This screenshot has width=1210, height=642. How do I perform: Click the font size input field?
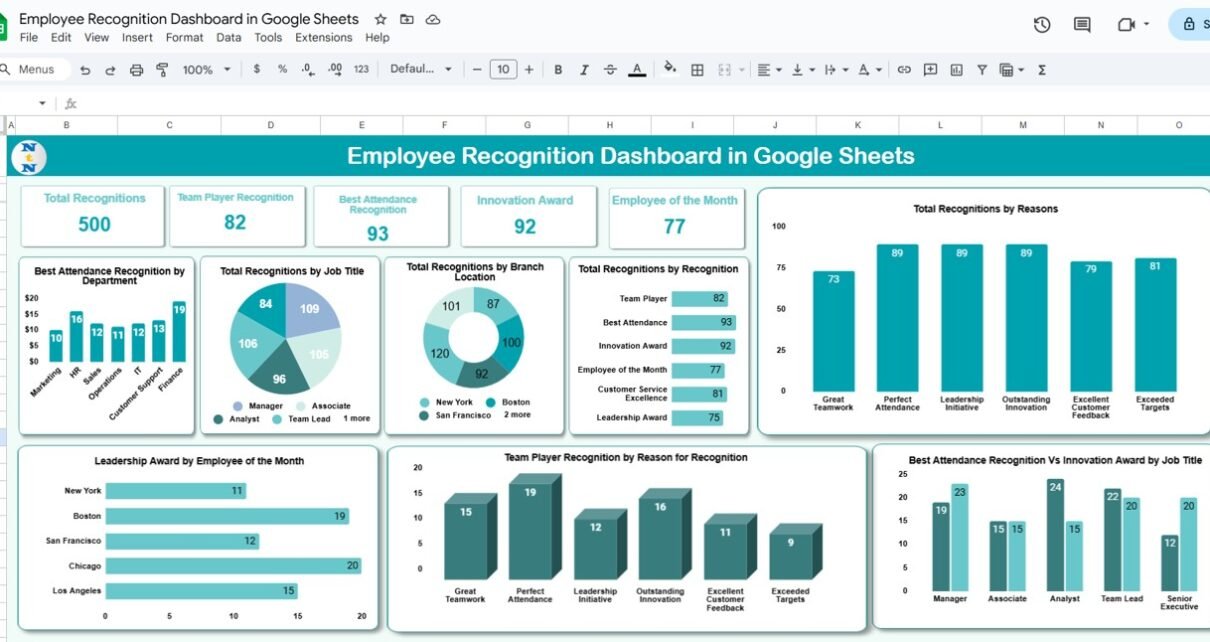click(x=503, y=70)
